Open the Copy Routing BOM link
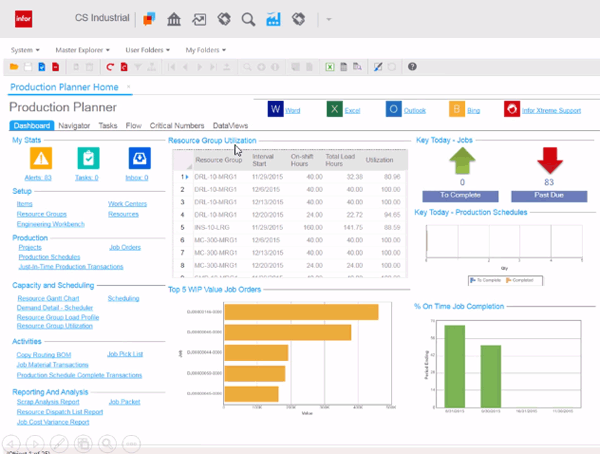The image size is (600, 454). point(44,355)
